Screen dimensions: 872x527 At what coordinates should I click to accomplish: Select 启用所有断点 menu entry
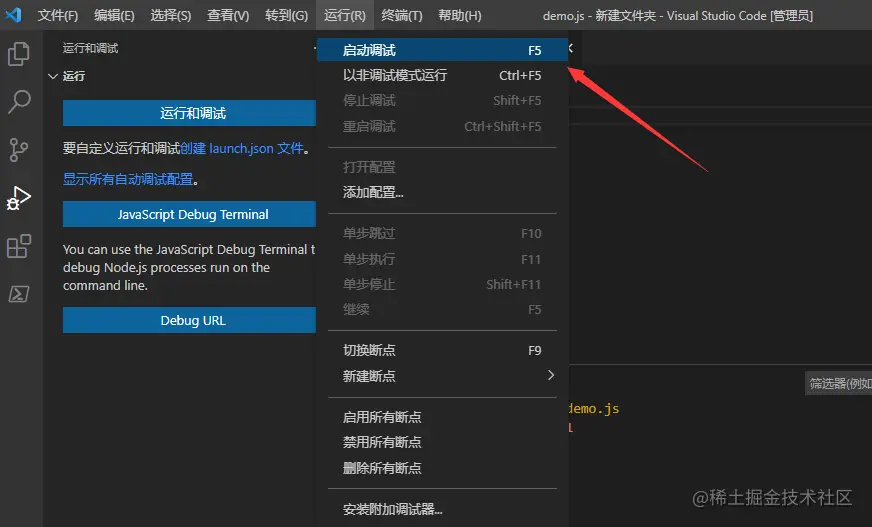(443, 417)
